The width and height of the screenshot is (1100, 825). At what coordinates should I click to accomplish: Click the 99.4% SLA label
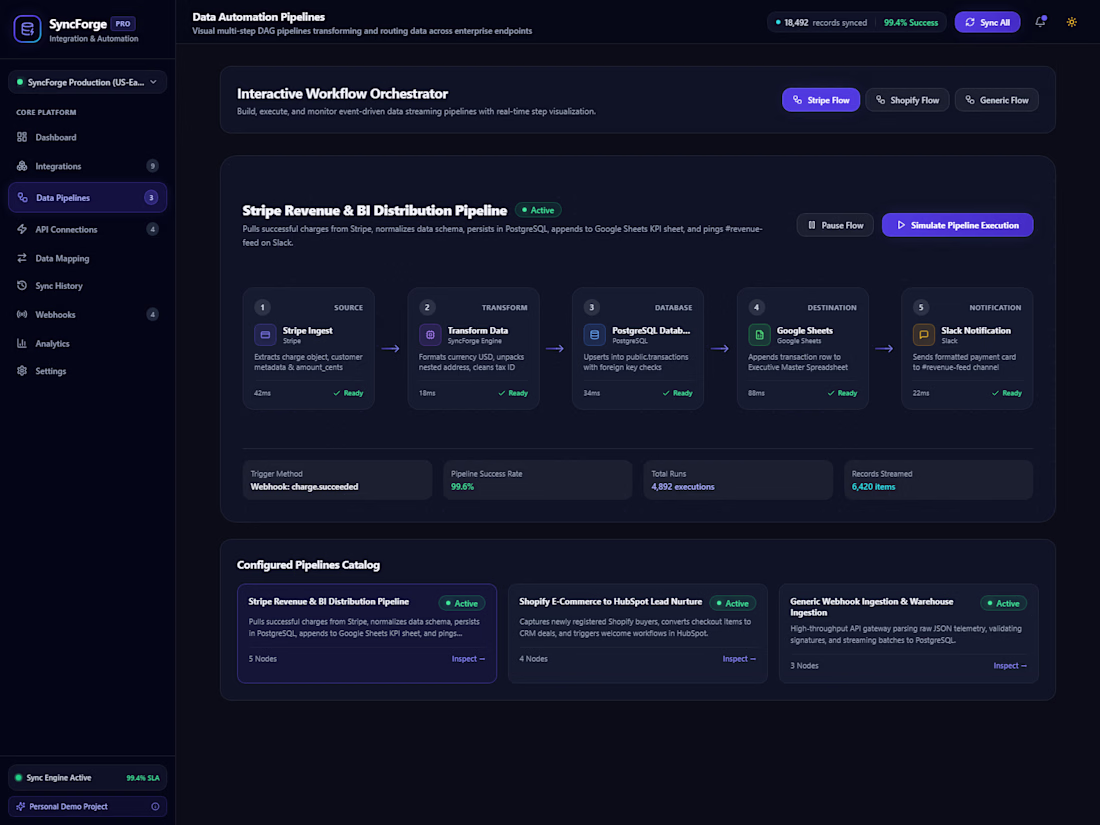(143, 778)
